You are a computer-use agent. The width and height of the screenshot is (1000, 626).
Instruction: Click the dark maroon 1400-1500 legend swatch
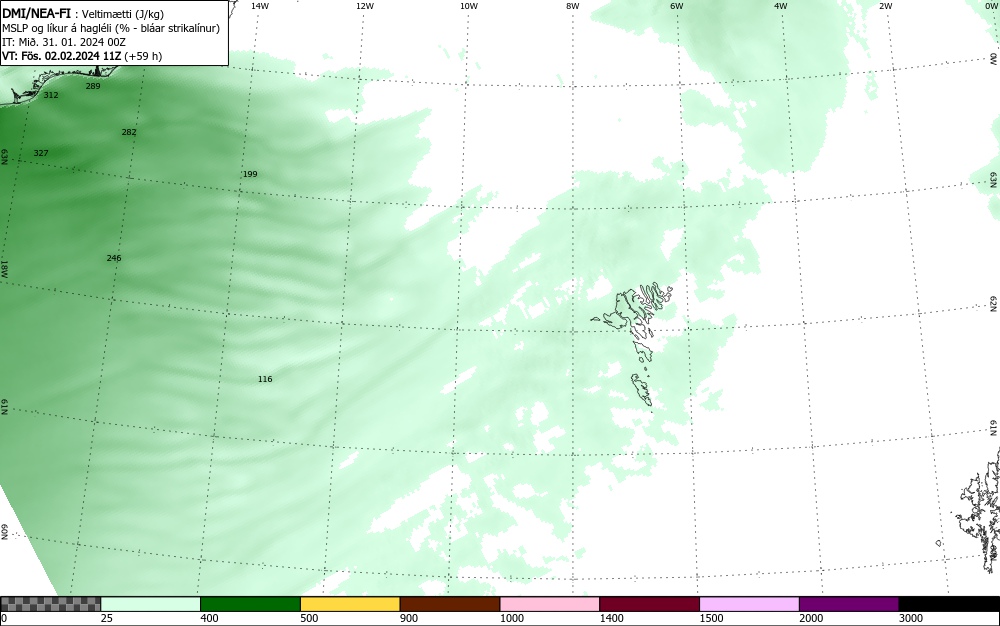click(x=649, y=604)
